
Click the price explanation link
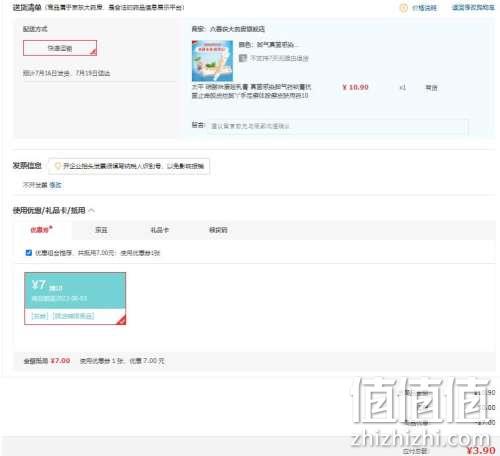pos(424,8)
